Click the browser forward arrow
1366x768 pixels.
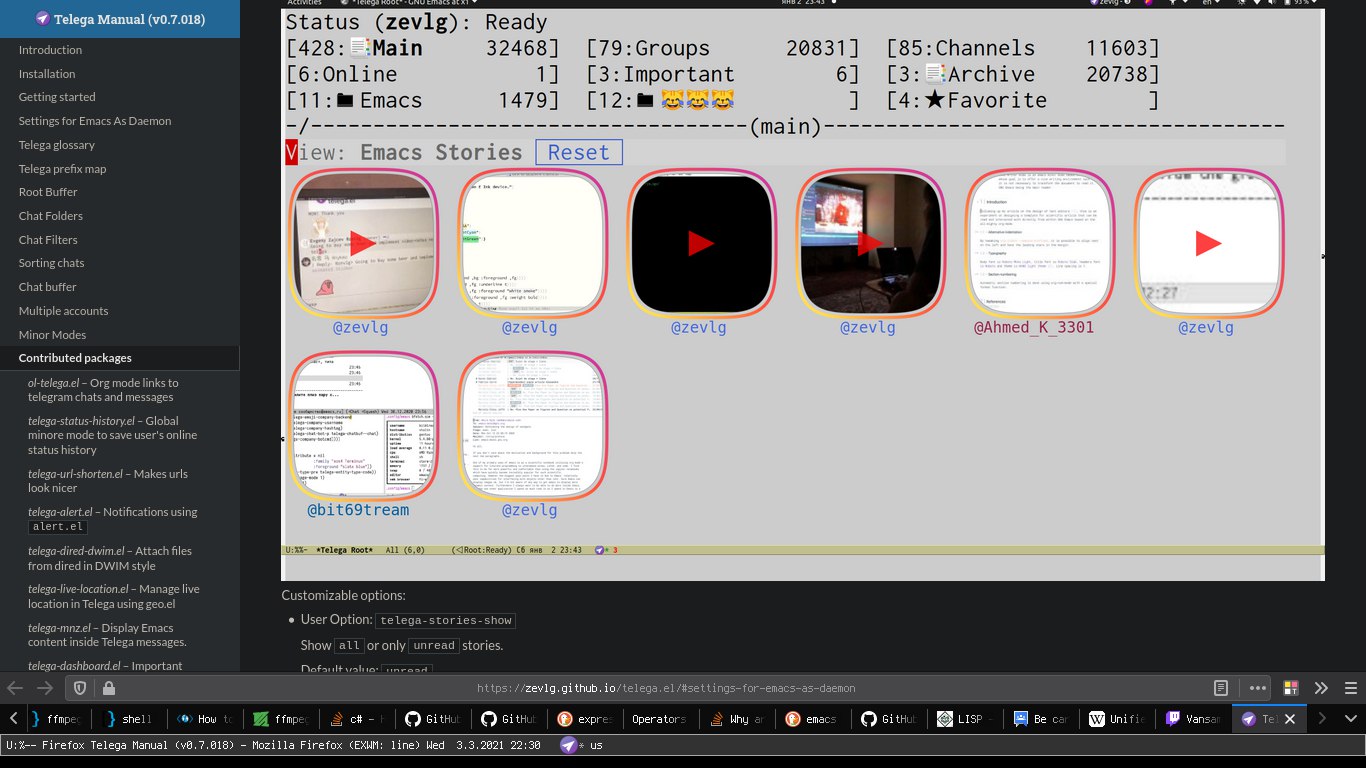pyautogui.click(x=45, y=688)
